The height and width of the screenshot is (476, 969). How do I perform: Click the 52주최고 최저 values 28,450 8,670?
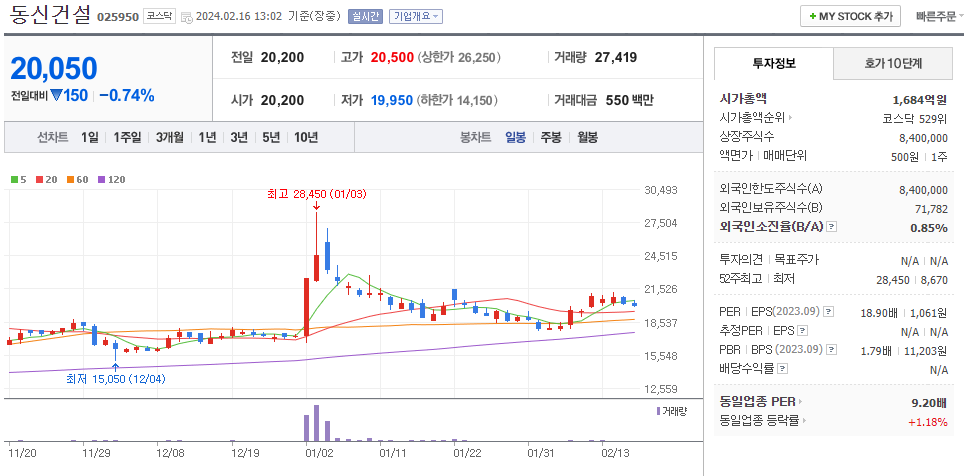click(912, 280)
